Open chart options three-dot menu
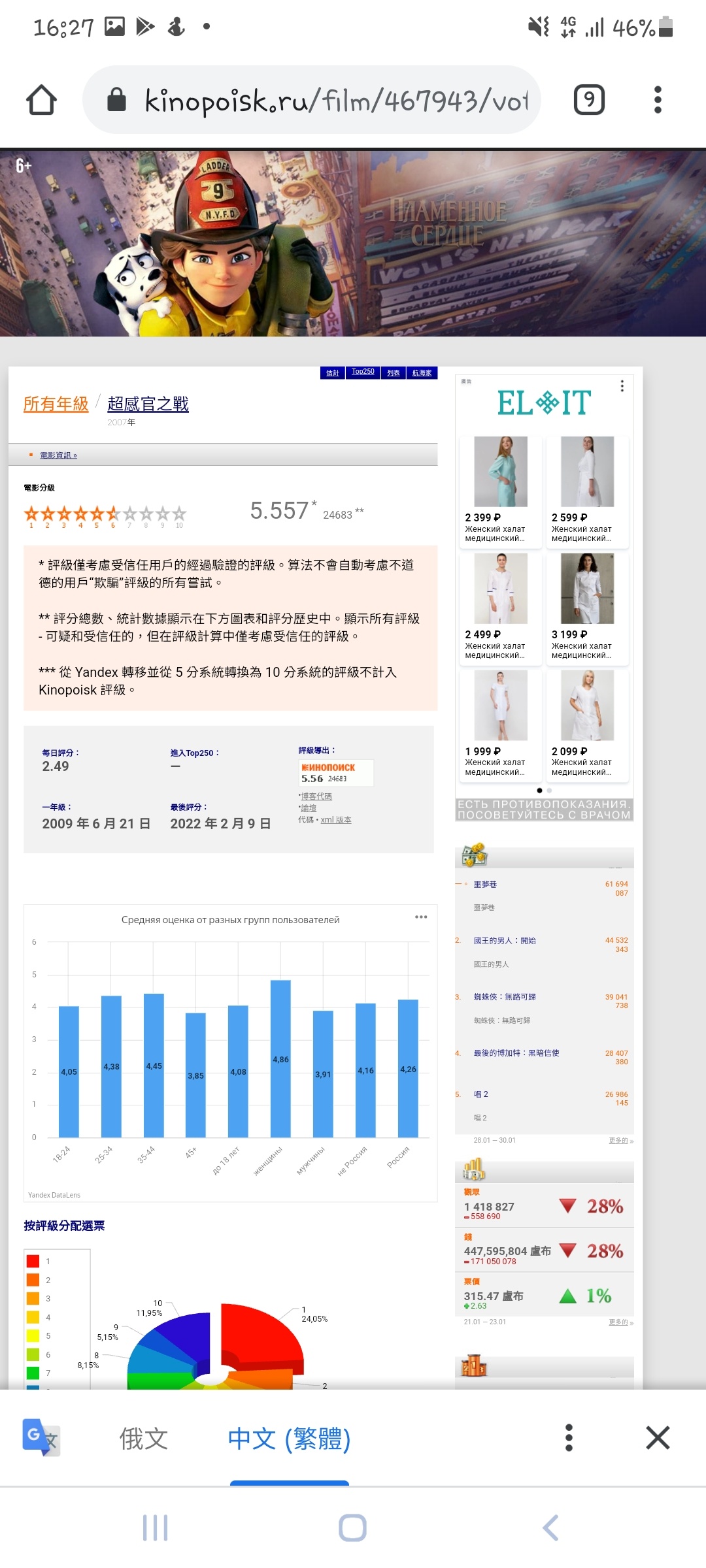This screenshot has height=1568, width=706. tap(421, 917)
